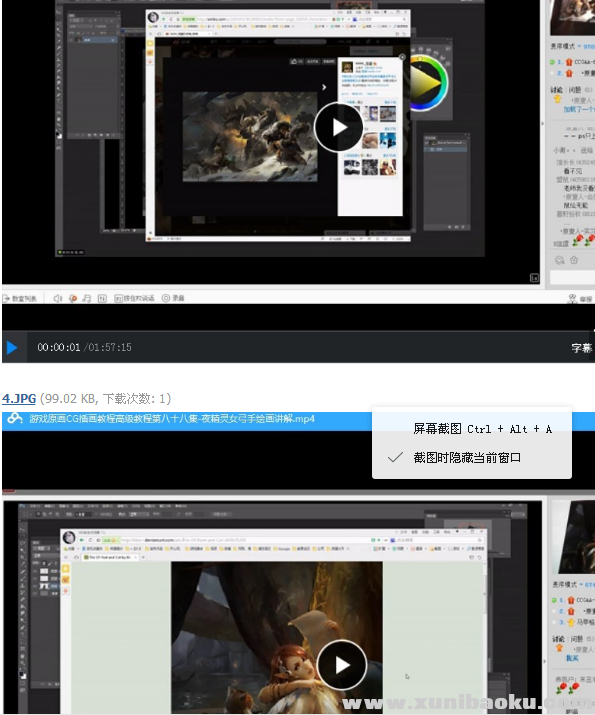Click the next-image arrow in the upper video's browser

pos(324,87)
